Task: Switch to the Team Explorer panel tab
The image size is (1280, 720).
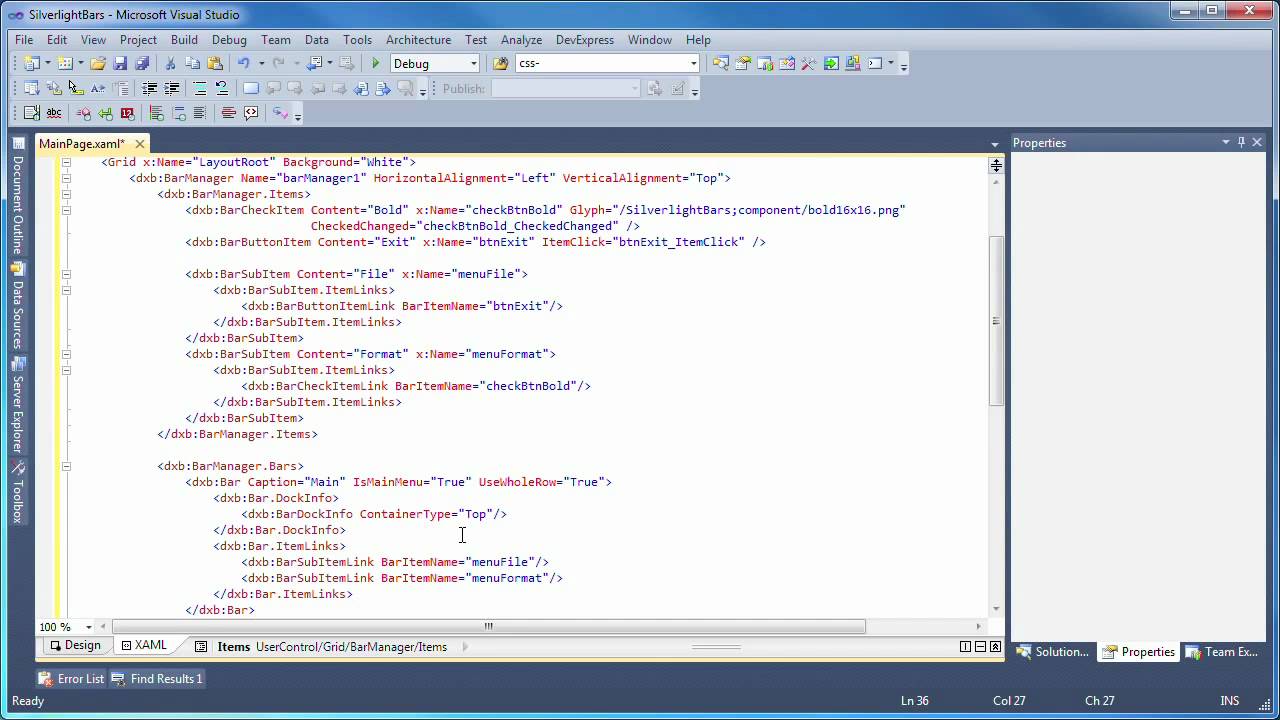Action: point(1222,652)
